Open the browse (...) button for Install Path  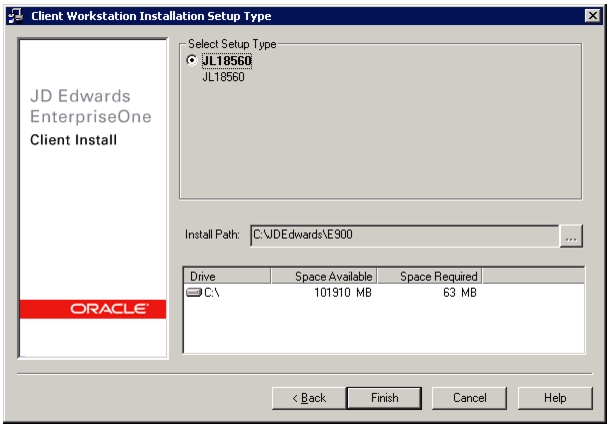click(571, 236)
